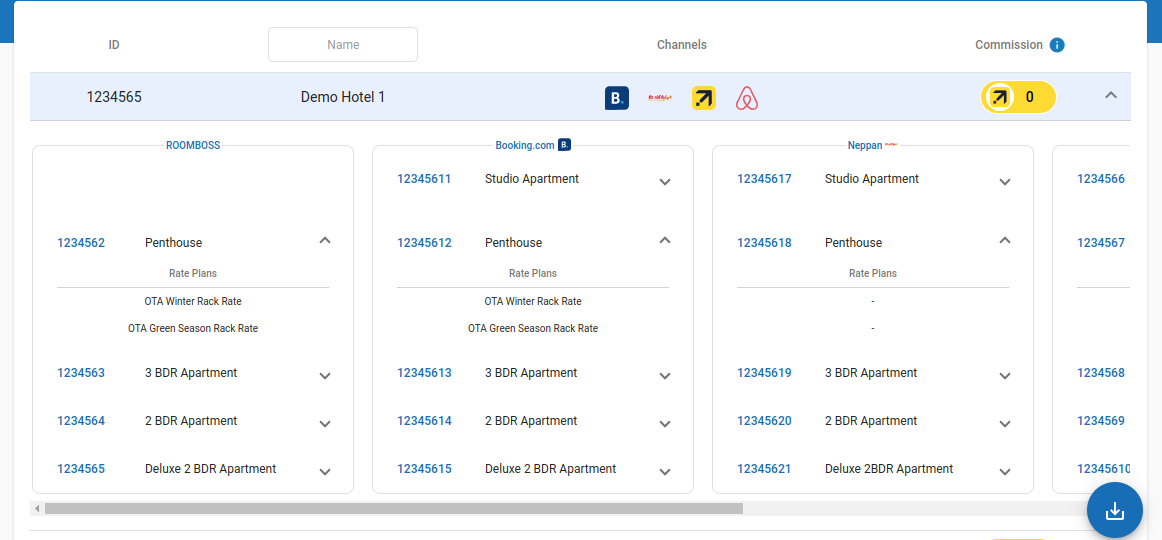
Task: Collapse the Demo Hotel 1 row
Action: 1110,95
